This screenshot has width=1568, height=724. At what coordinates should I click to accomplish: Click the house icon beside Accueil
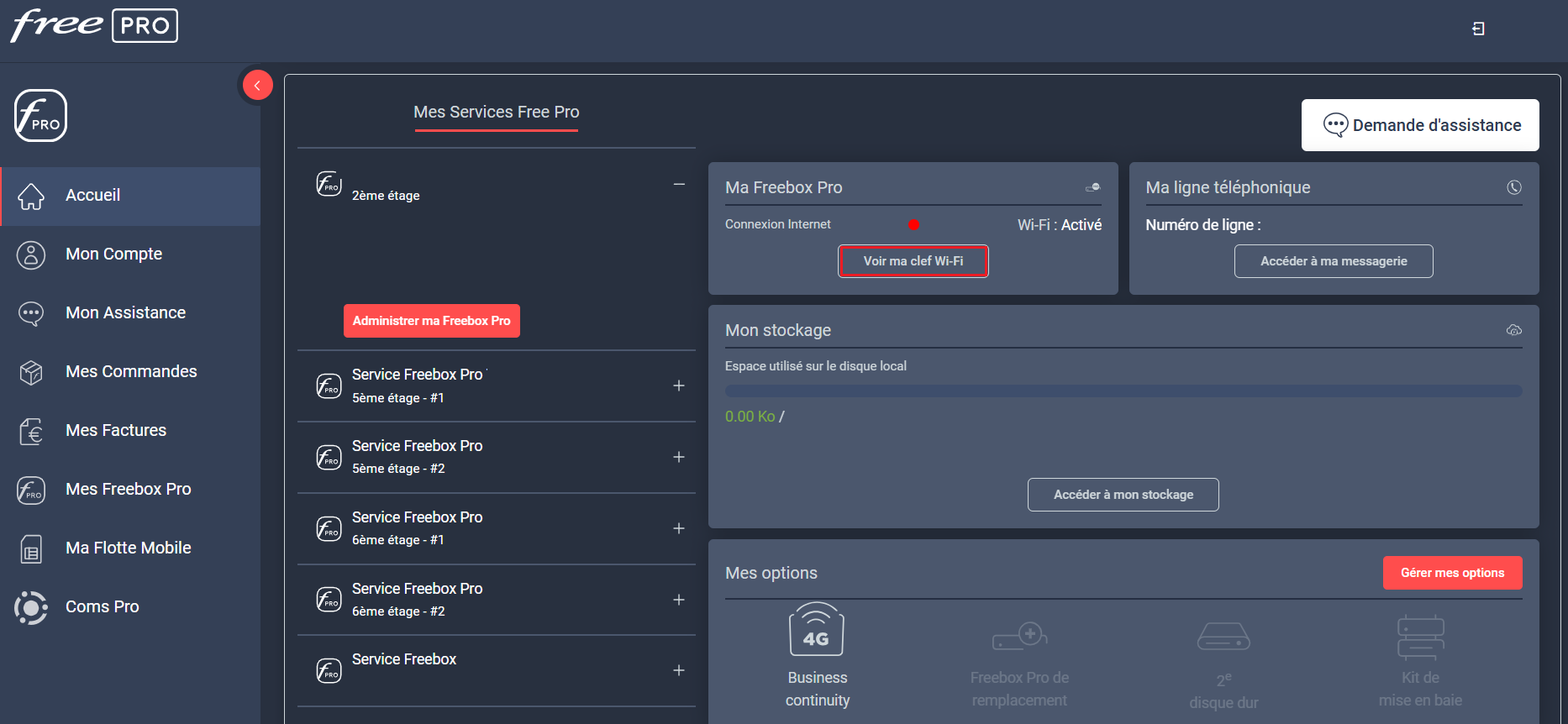click(x=31, y=196)
